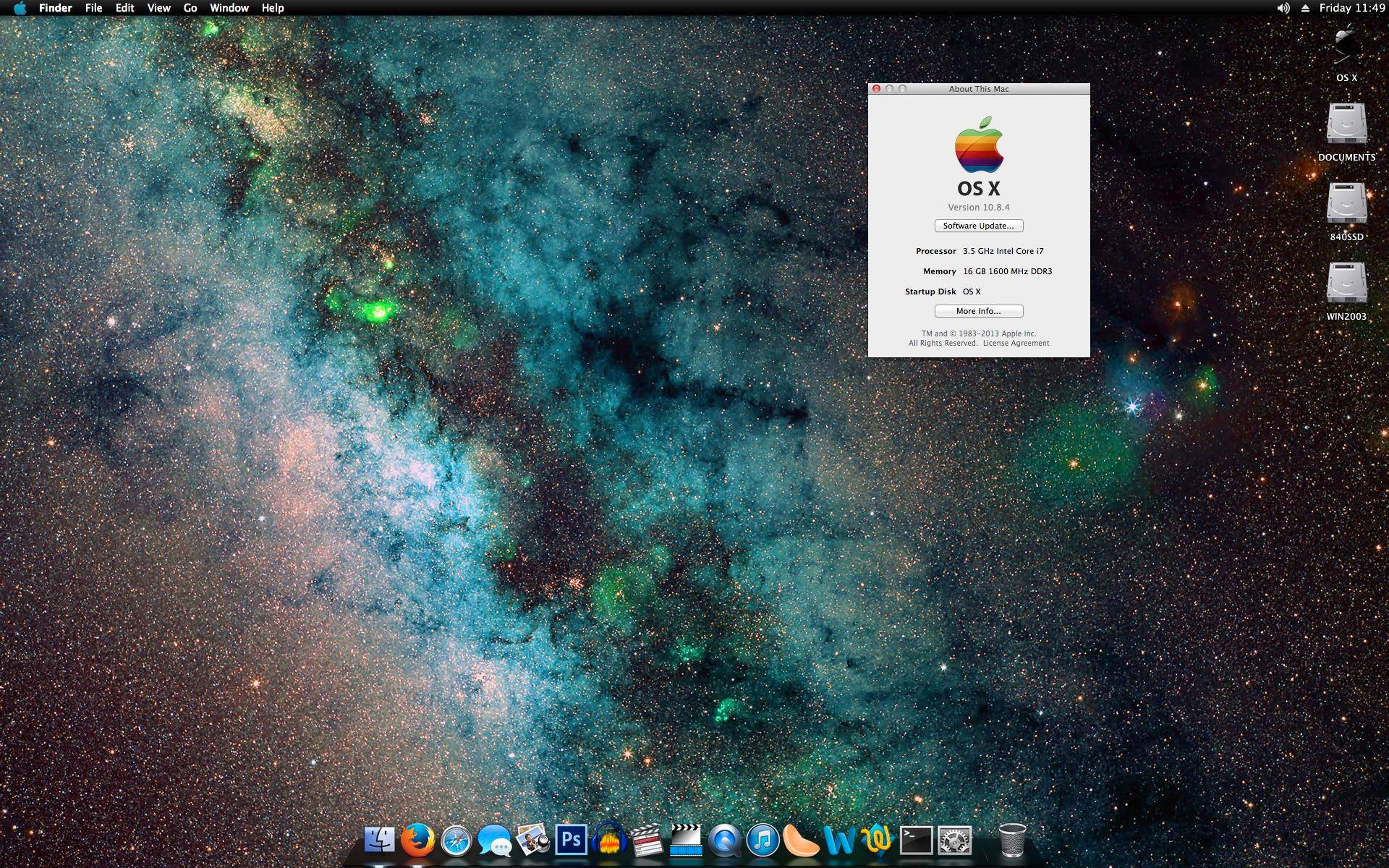Click the Software Update... button
Image resolution: width=1389 pixels, height=868 pixels.
pos(978,226)
